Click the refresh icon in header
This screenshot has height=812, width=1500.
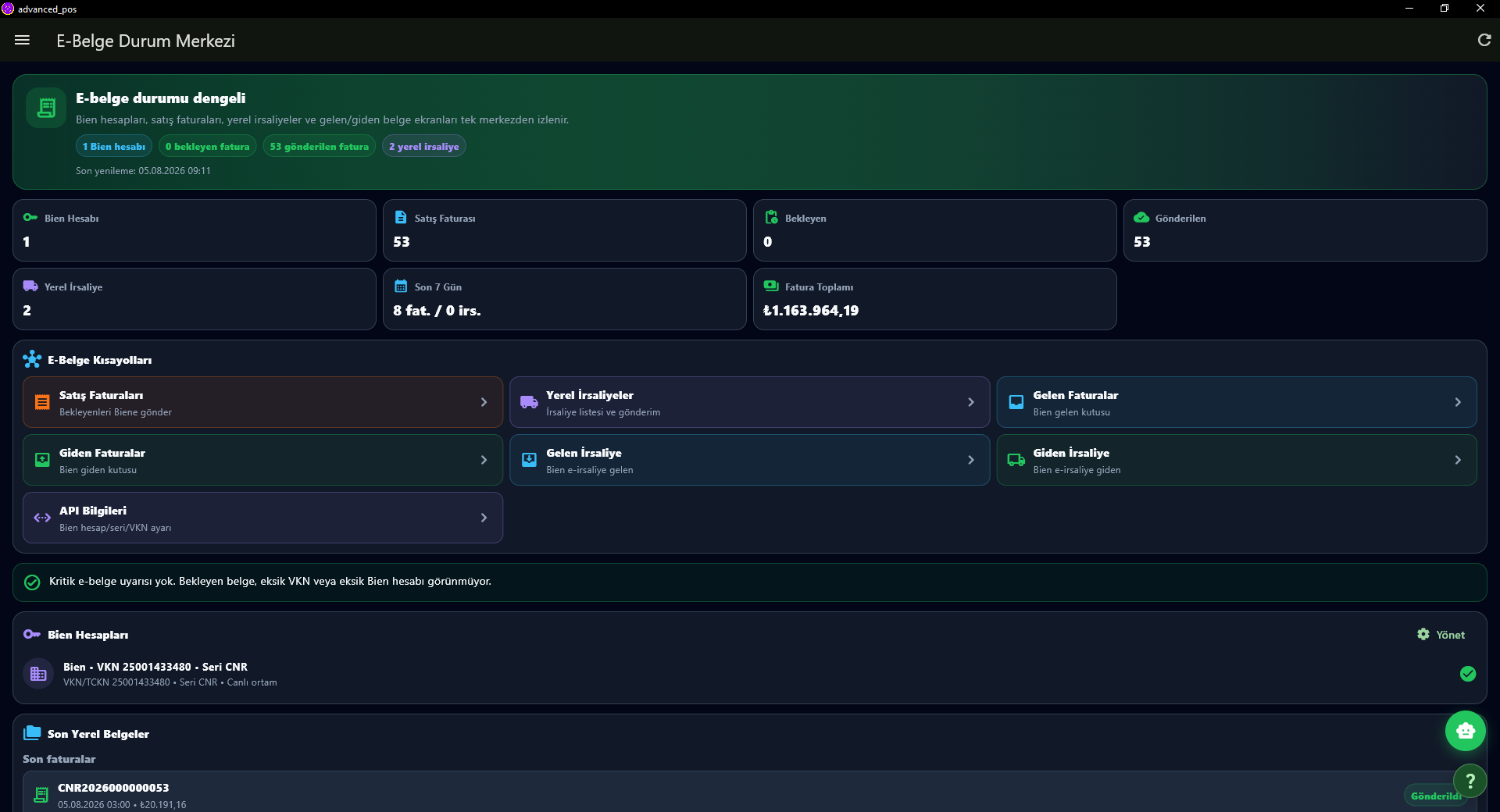coord(1484,40)
